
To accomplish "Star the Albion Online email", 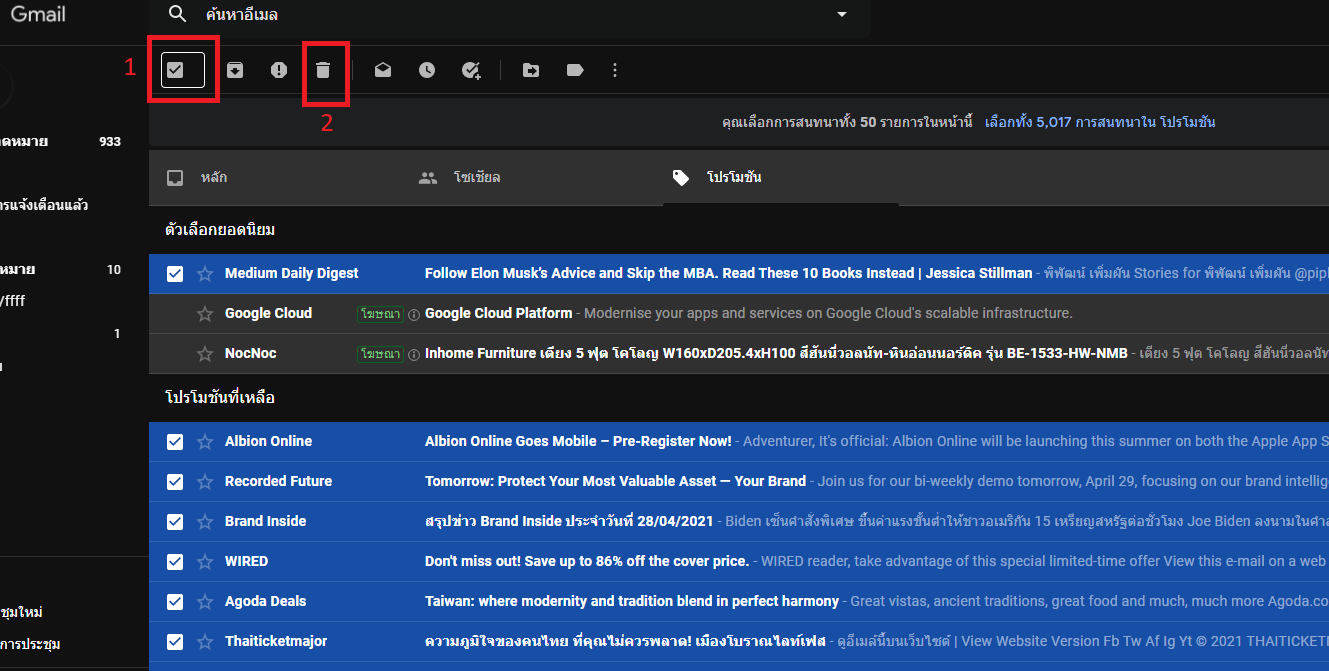I will click(205, 441).
